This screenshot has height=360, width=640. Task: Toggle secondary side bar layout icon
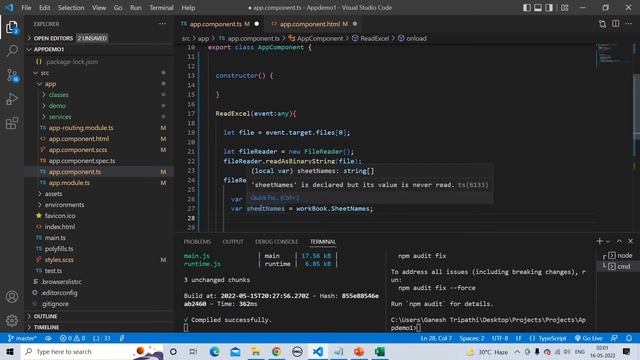tap(549, 8)
